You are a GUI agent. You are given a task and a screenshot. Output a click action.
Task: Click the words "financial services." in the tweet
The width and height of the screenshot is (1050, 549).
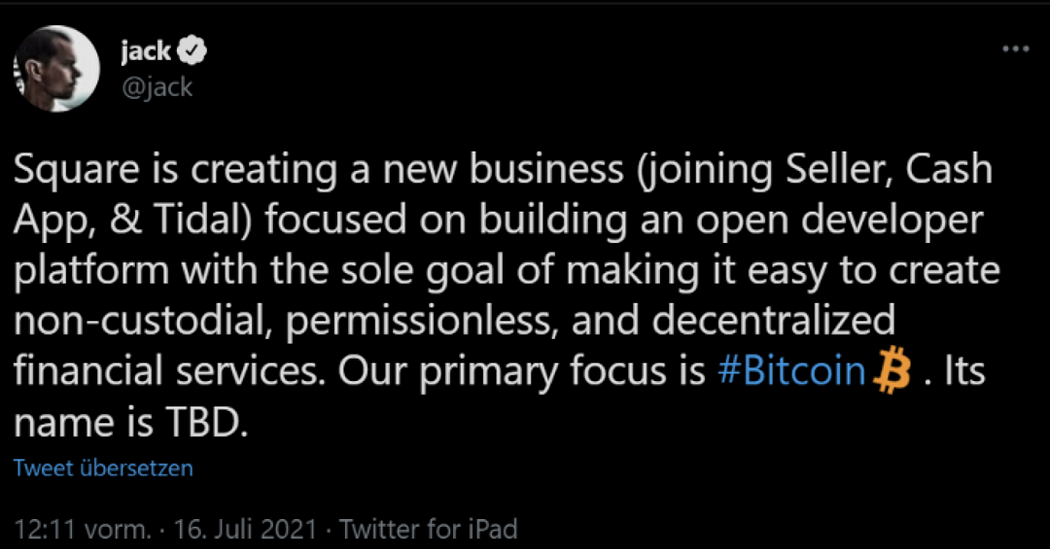click(x=170, y=373)
